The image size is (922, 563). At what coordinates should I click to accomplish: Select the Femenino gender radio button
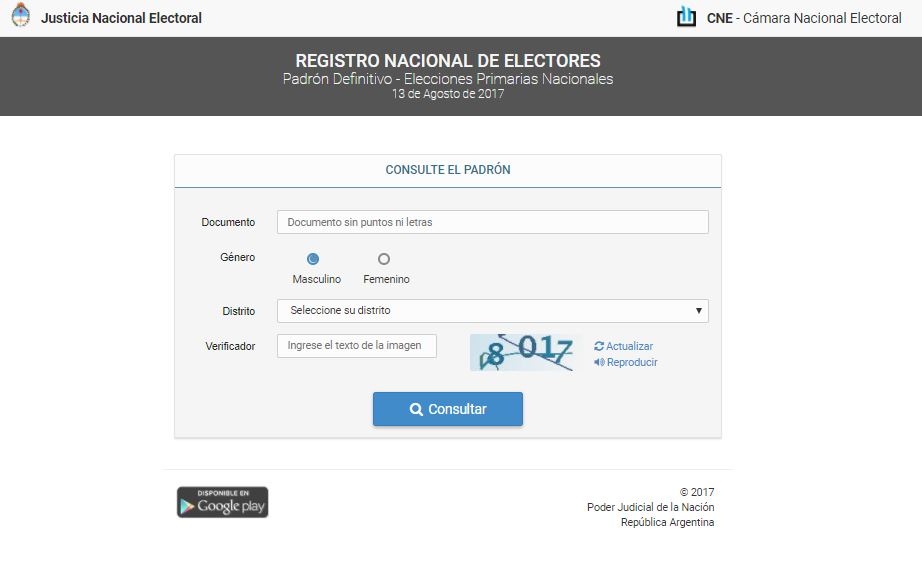[384, 259]
